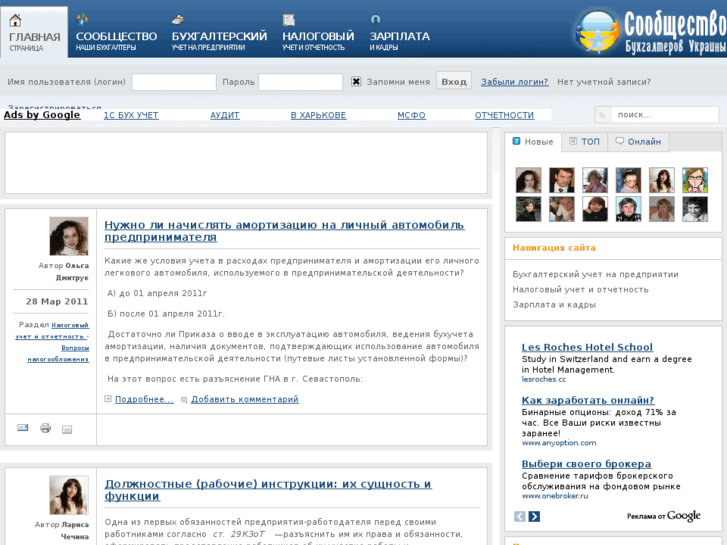
Task: Open the amortization article title link
Action: tap(284, 231)
